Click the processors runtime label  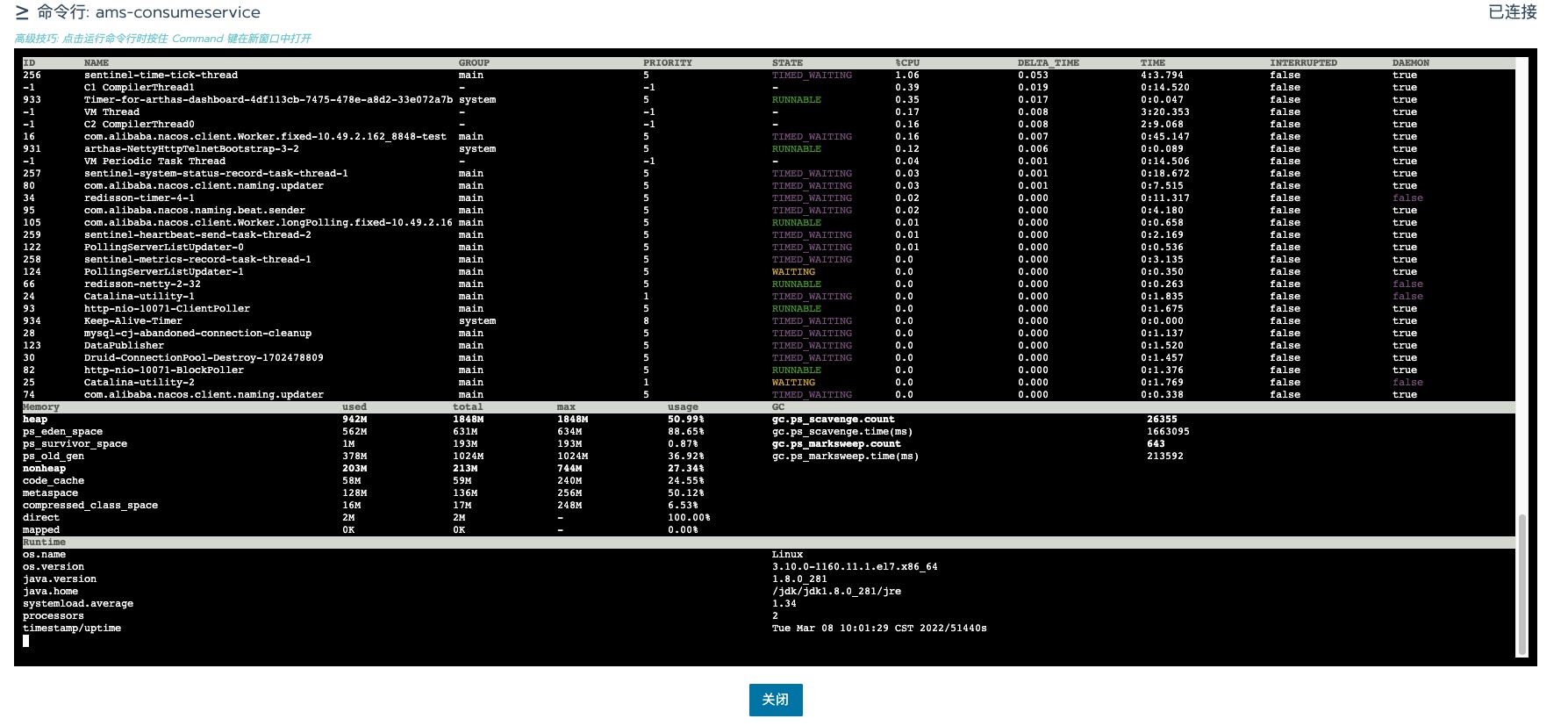tap(54, 616)
